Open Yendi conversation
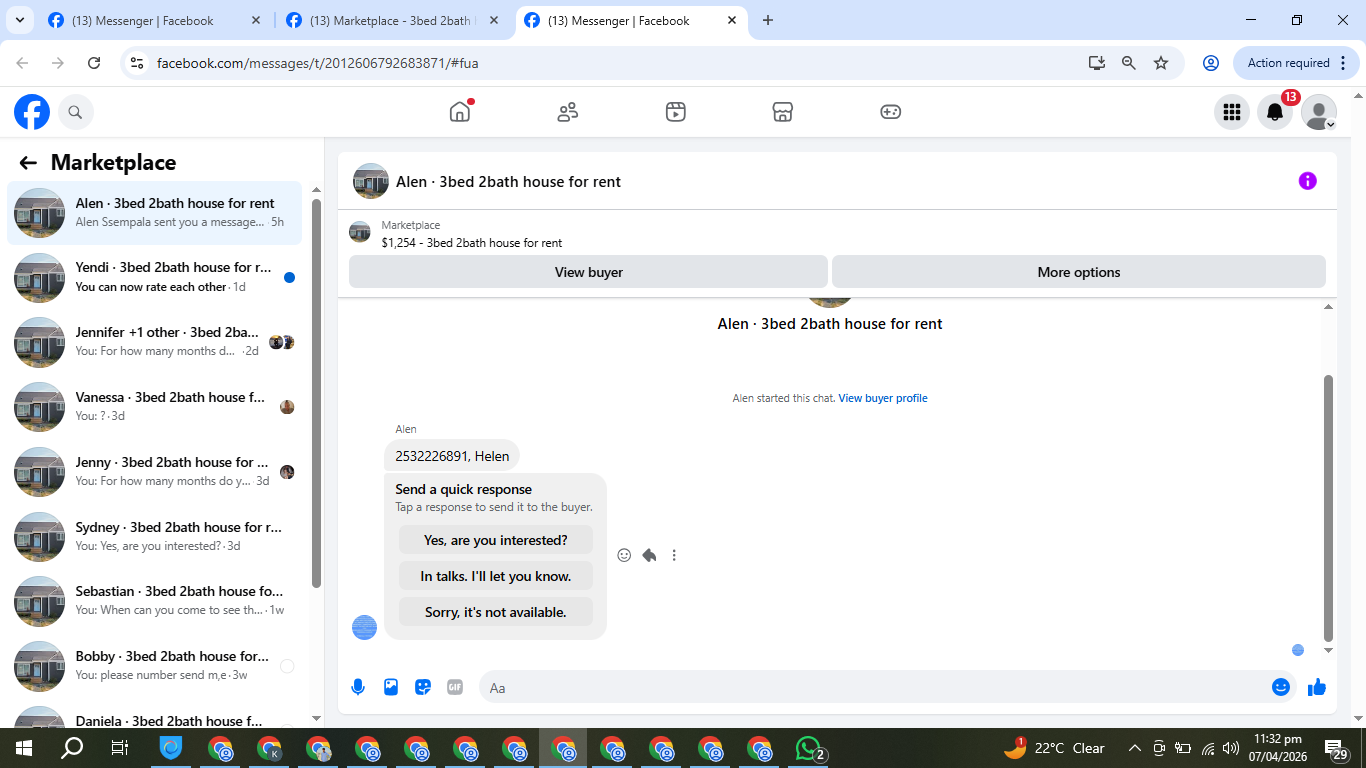This screenshot has height=768, width=1366. click(155, 277)
